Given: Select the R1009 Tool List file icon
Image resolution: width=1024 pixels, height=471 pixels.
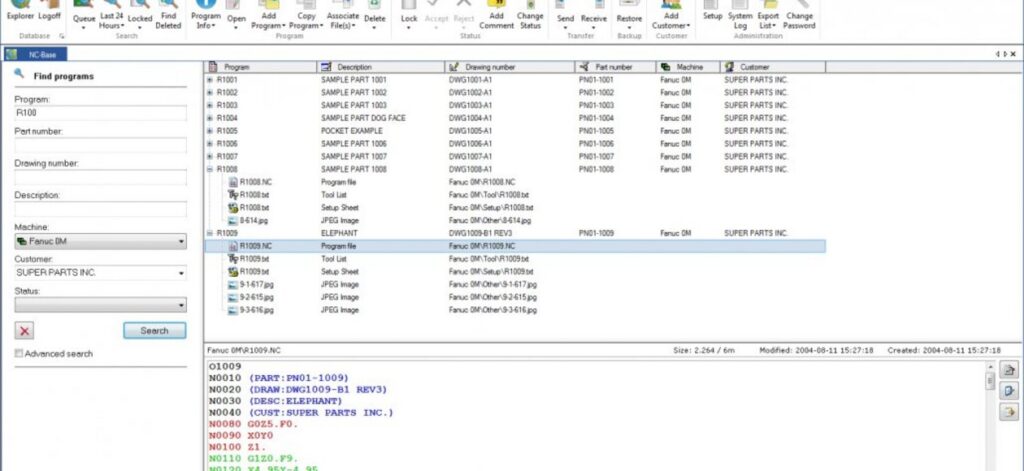Looking at the screenshot, I should pyautogui.click(x=233, y=259).
